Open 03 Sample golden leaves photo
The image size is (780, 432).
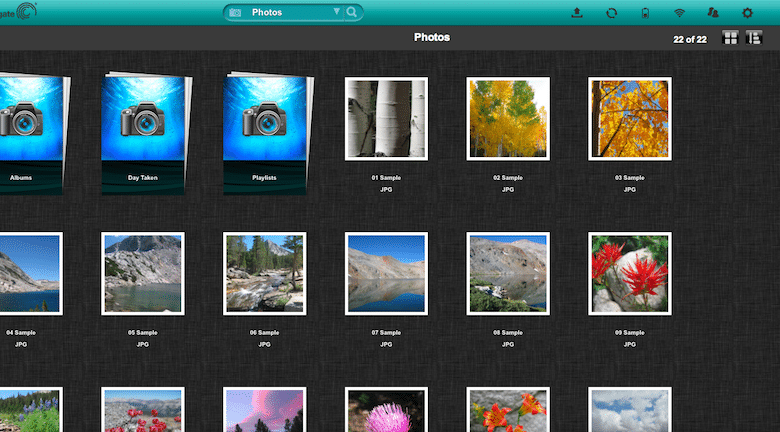[630, 118]
